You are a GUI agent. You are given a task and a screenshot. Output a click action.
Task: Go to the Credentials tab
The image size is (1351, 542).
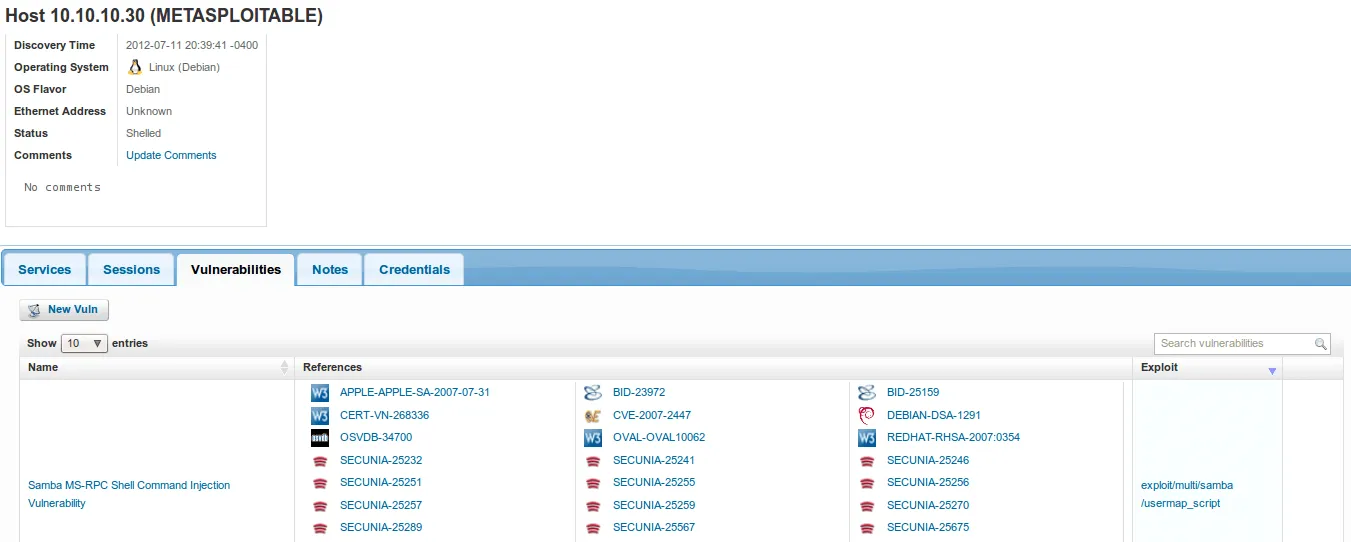point(414,270)
